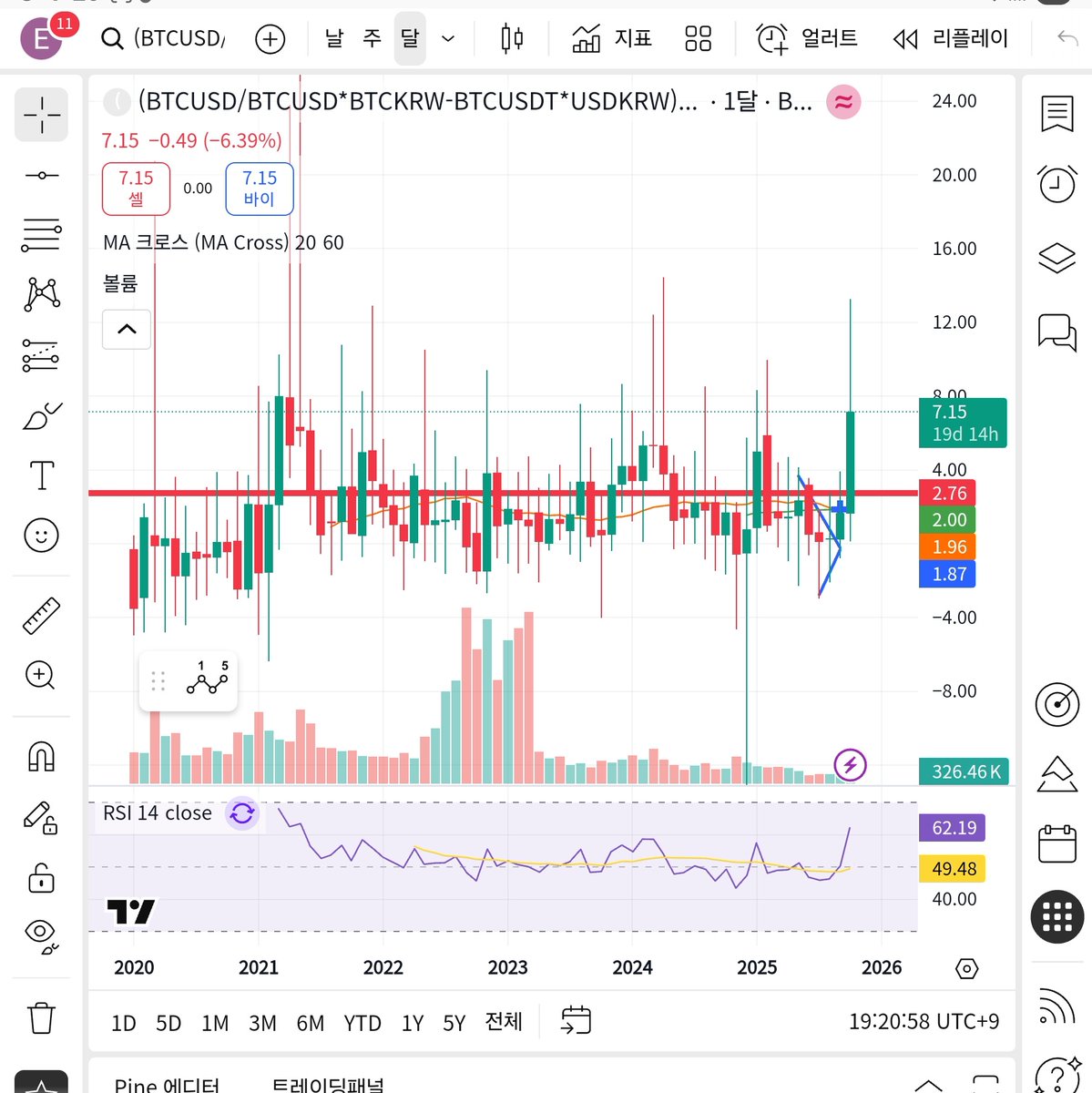
Task: Click the 볼륨 volume indicator label
Action: point(120,283)
